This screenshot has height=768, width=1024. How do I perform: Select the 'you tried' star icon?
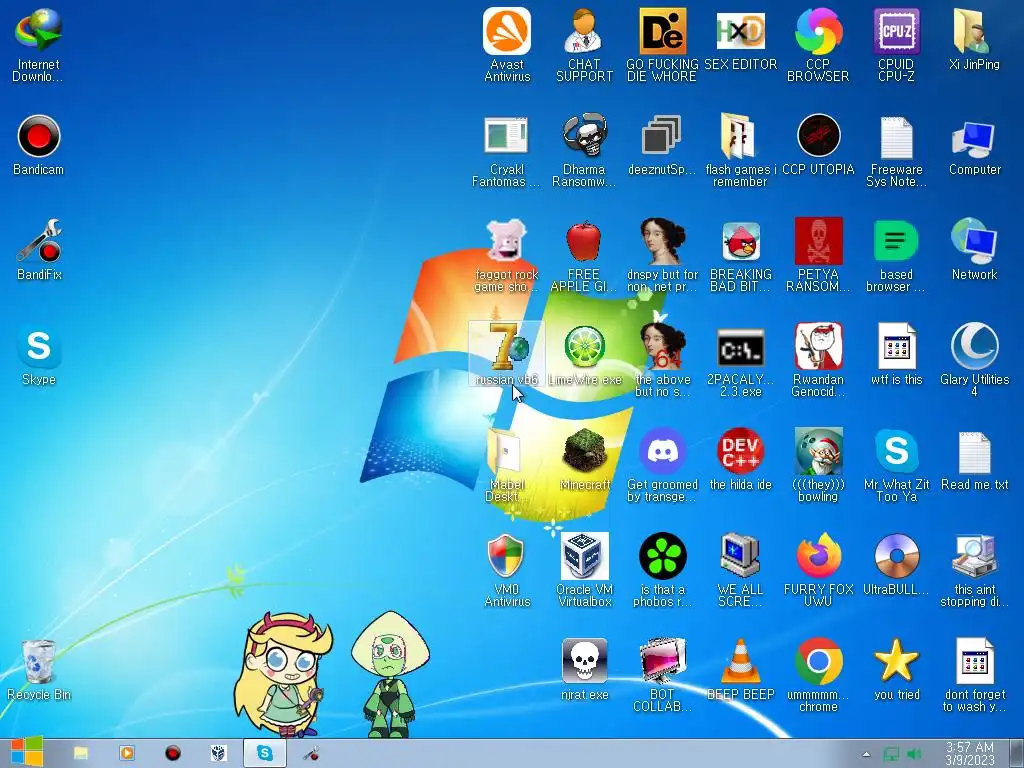tap(896, 671)
